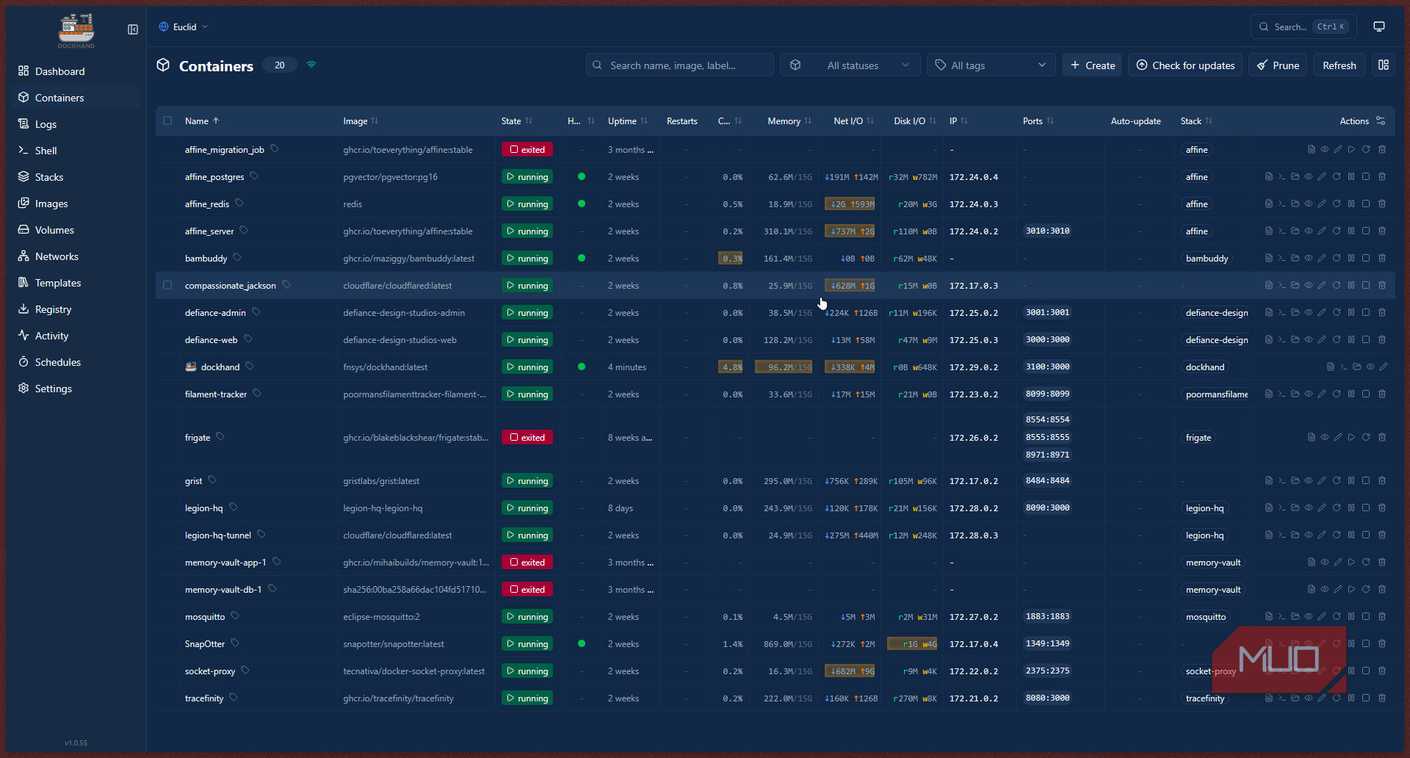Click the layout grid icon beside Refresh
This screenshot has height=758, width=1410.
[x=1384, y=65]
